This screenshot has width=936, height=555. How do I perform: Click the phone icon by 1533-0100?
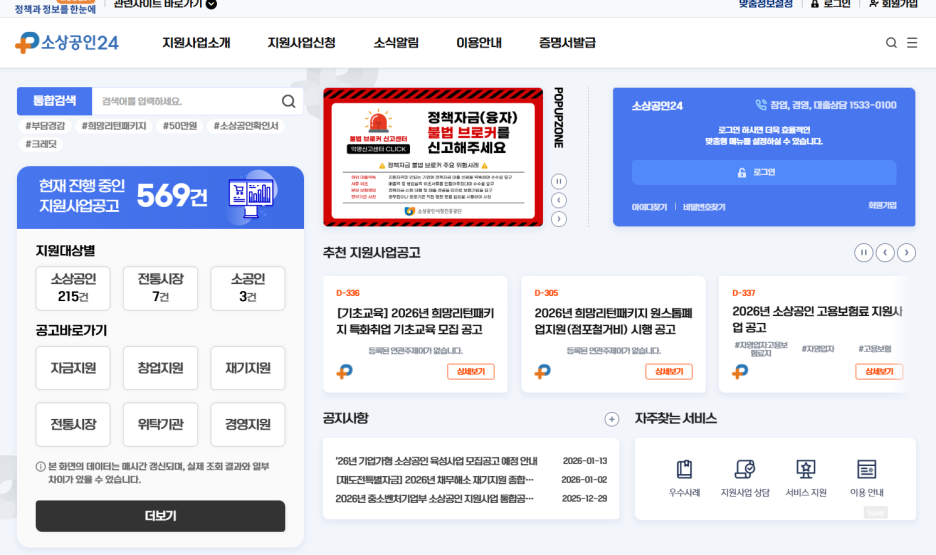(761, 105)
